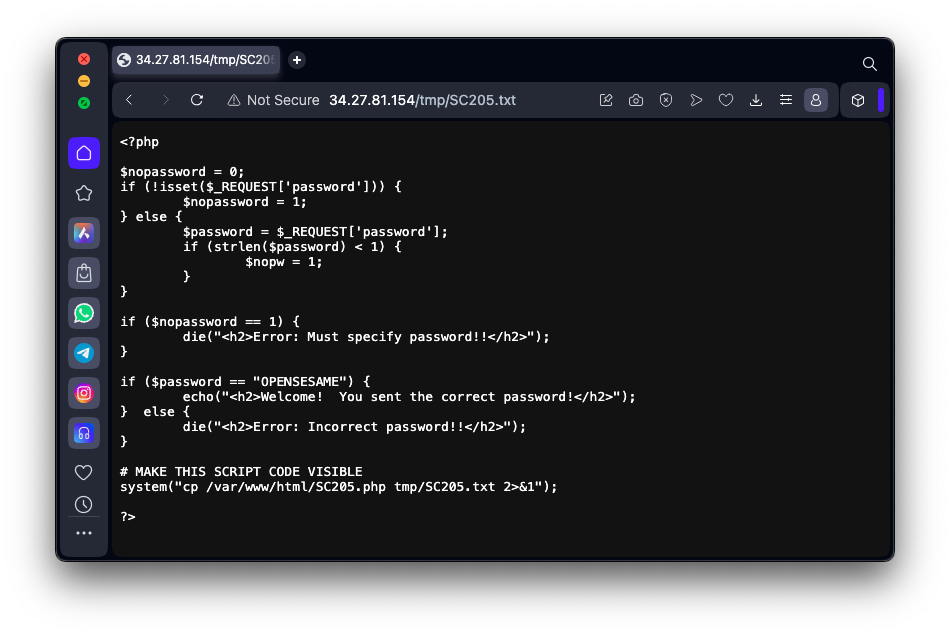Click "# MAKE THIS SCRIPT CODE VISIBLE" comment
The image size is (950, 635).
coord(241,471)
